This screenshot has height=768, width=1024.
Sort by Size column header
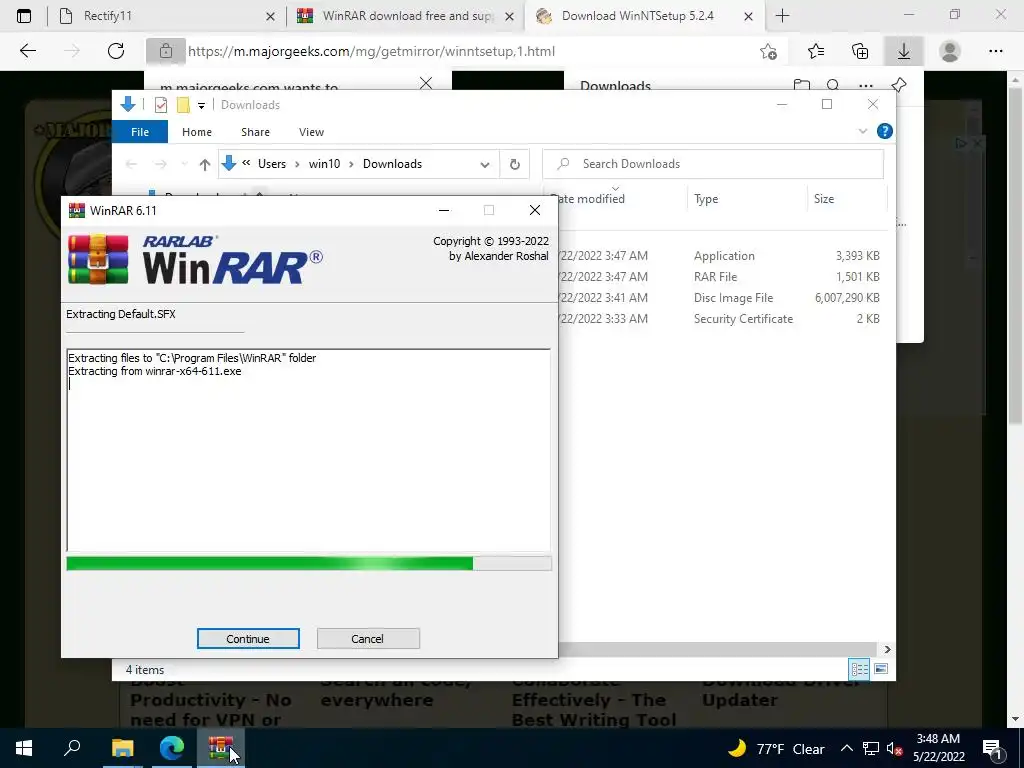(x=847, y=199)
